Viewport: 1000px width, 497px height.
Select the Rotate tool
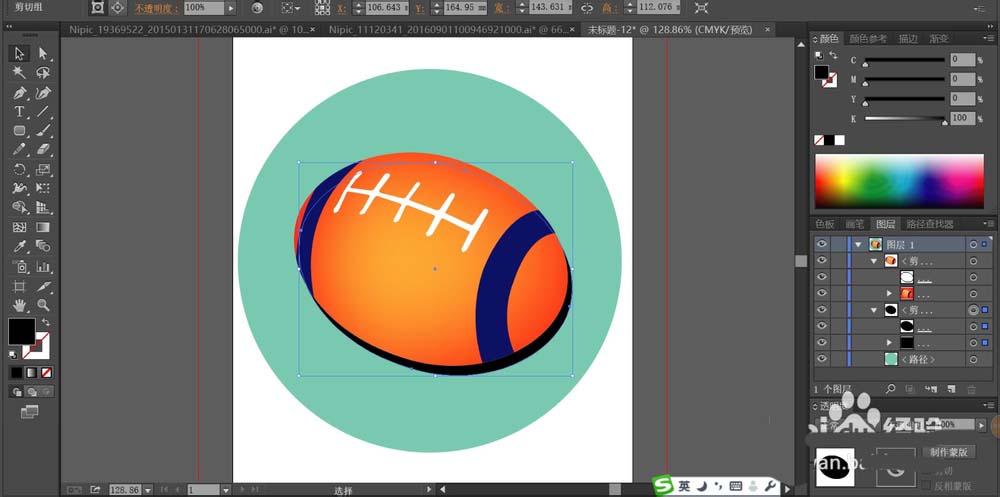click(x=19, y=170)
